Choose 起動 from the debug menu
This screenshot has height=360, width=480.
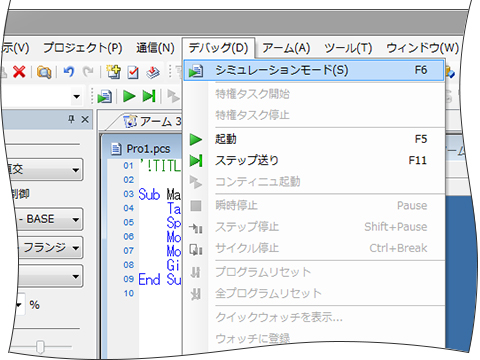coord(314,139)
